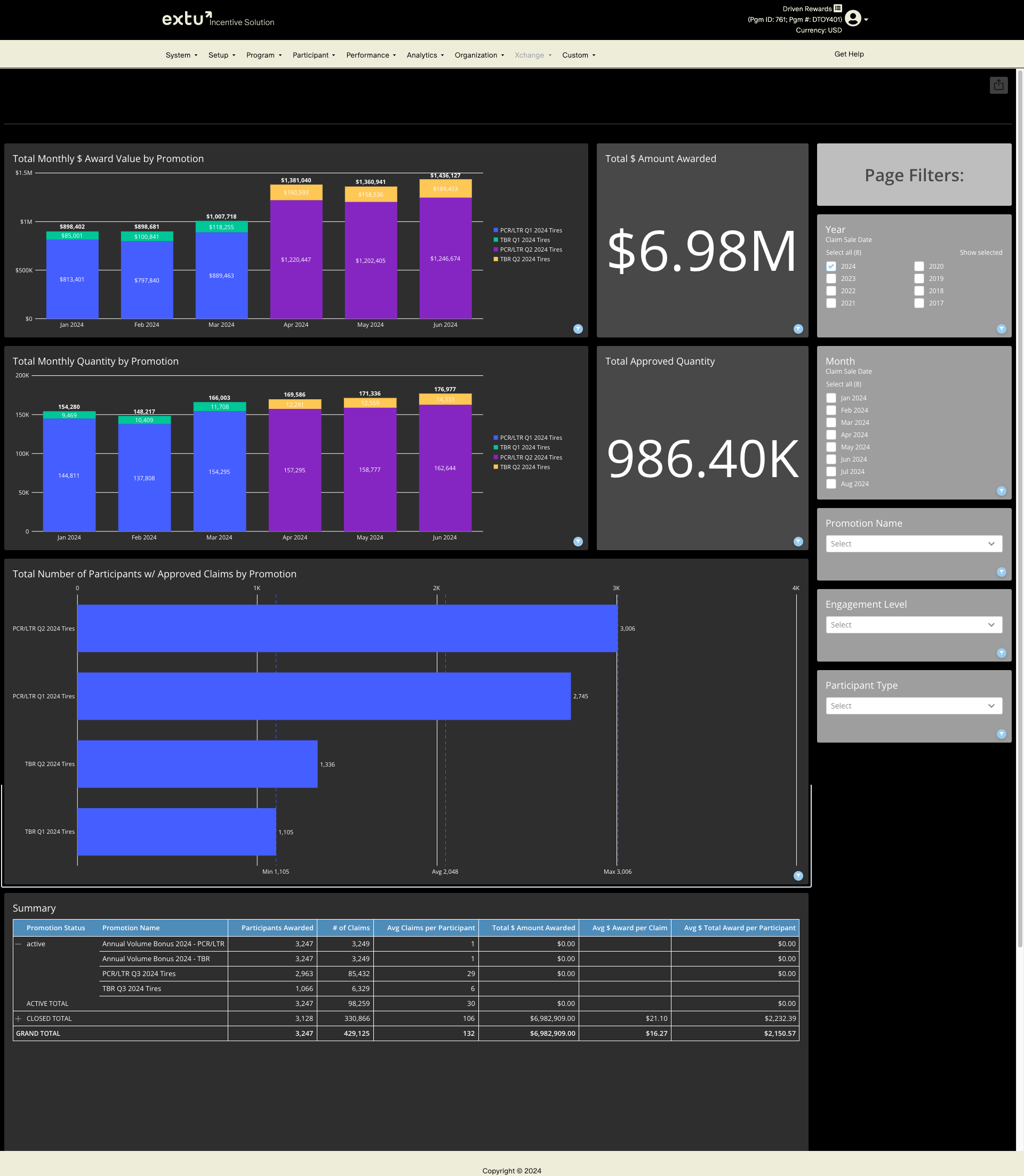Click the Get Help link
Image resolution: width=1024 pixels, height=1176 pixels.
click(849, 54)
